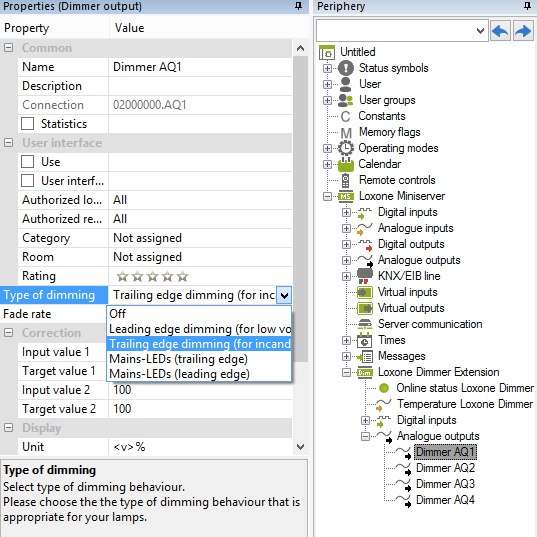Choose Mains-LEDs (leading edge) option
The image size is (537, 537).
199,374
